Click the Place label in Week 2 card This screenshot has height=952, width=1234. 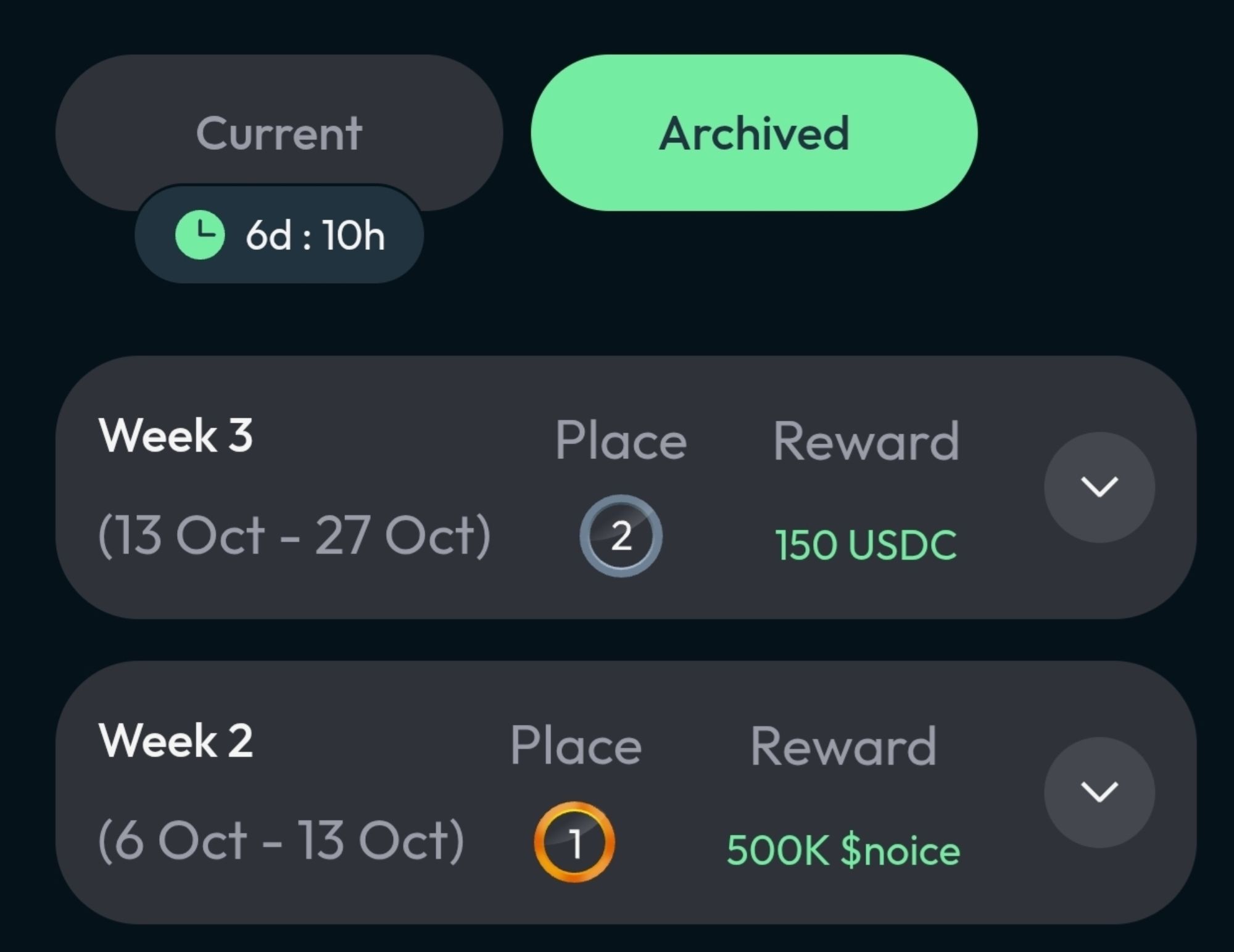point(576,746)
